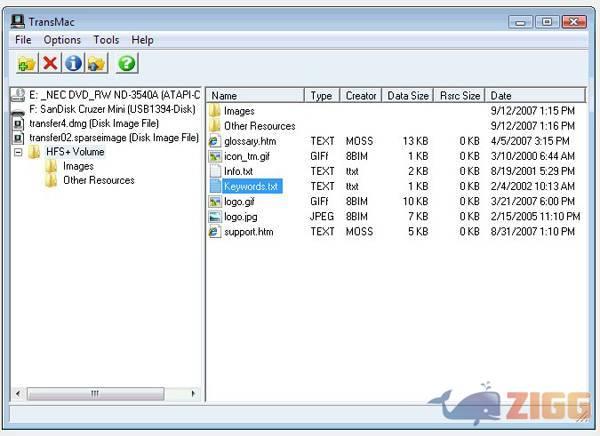Select transfer02.sparseimage disk image
600x436 pixels.
point(114,138)
